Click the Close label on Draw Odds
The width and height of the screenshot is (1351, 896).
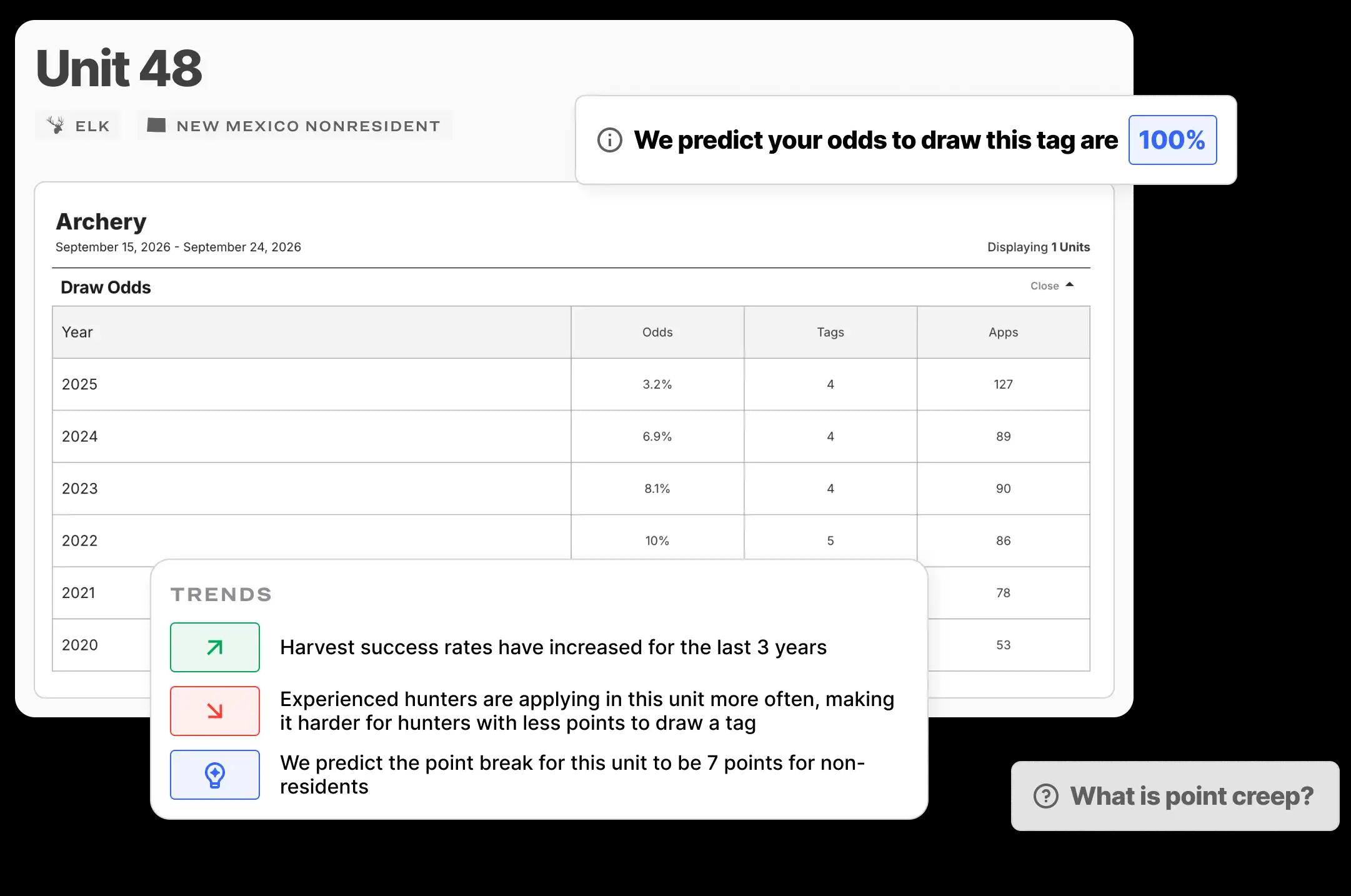pos(1044,286)
